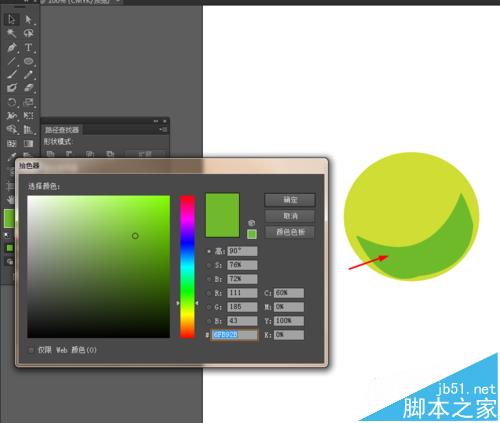Click the yellow Y field showing 100%
The image size is (500, 423).
(x=289, y=321)
